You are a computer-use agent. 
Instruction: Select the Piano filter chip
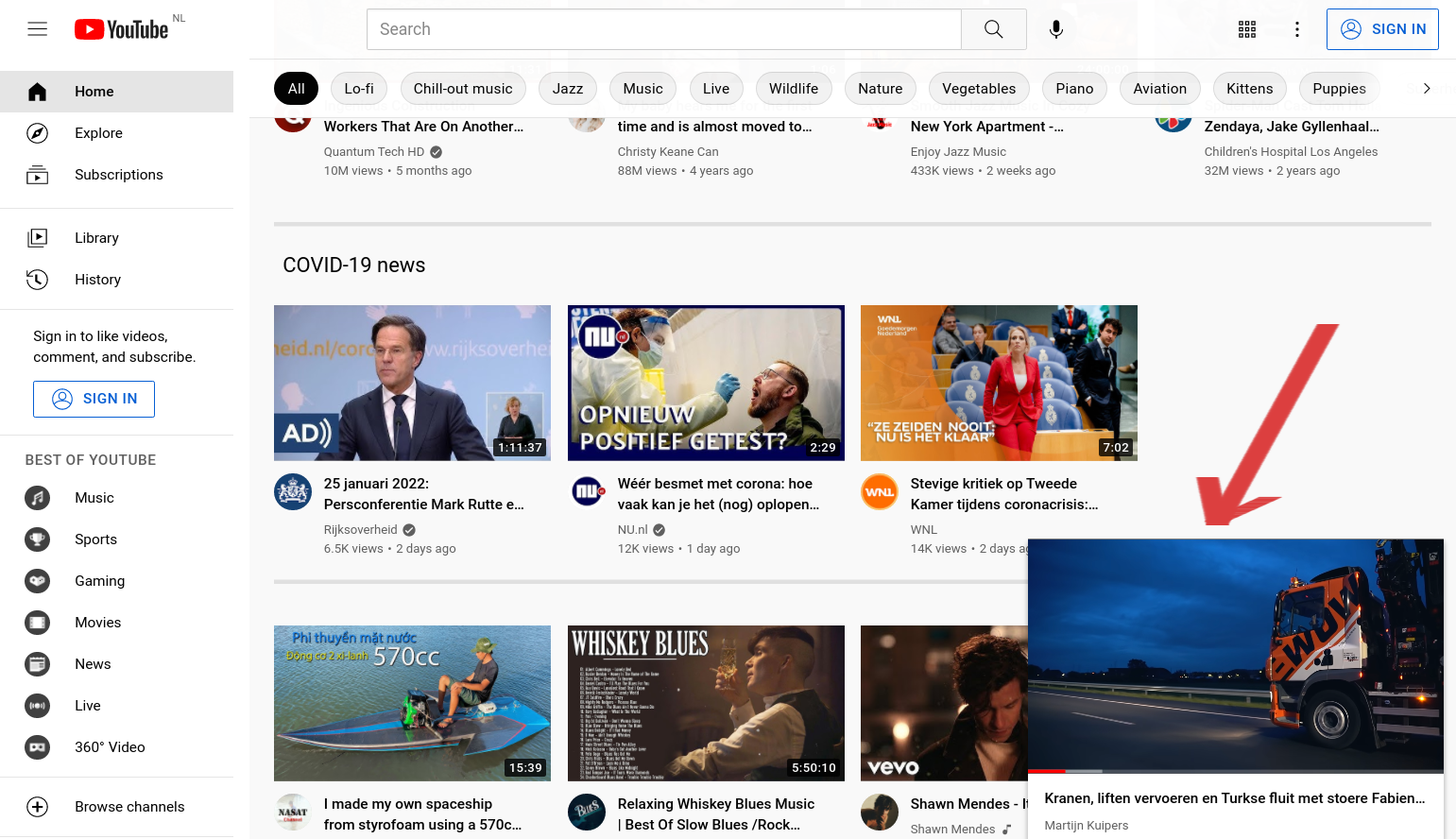[1074, 89]
